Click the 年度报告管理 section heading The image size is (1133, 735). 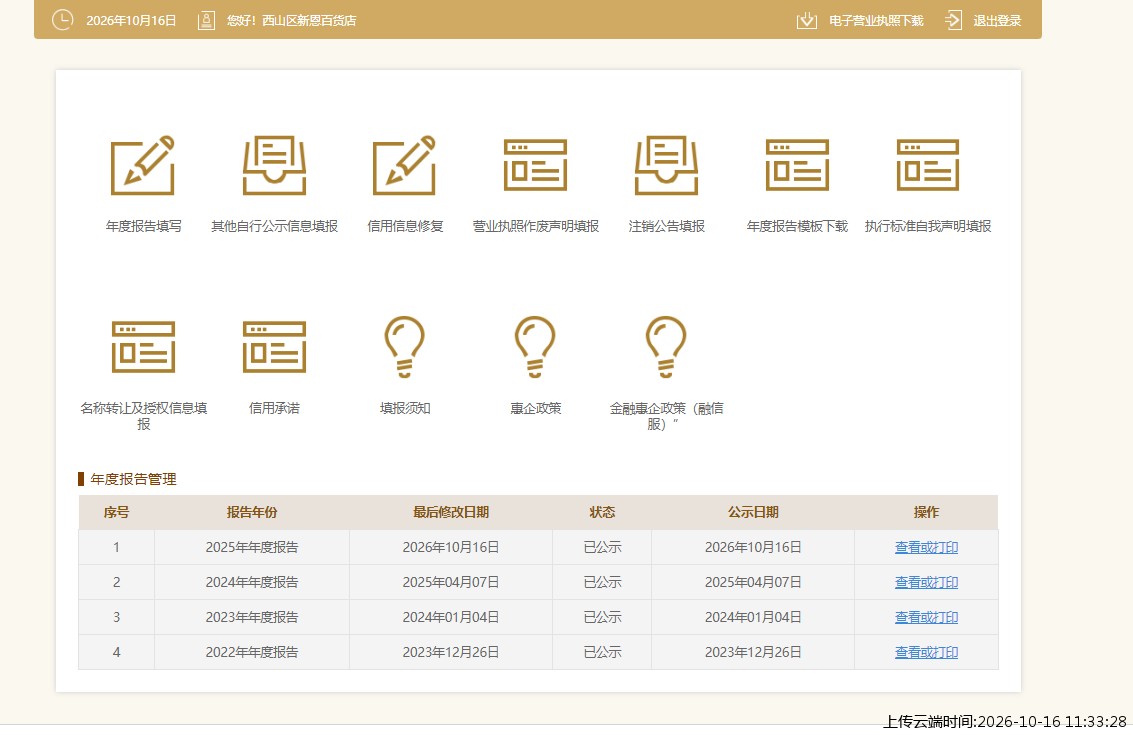point(133,479)
